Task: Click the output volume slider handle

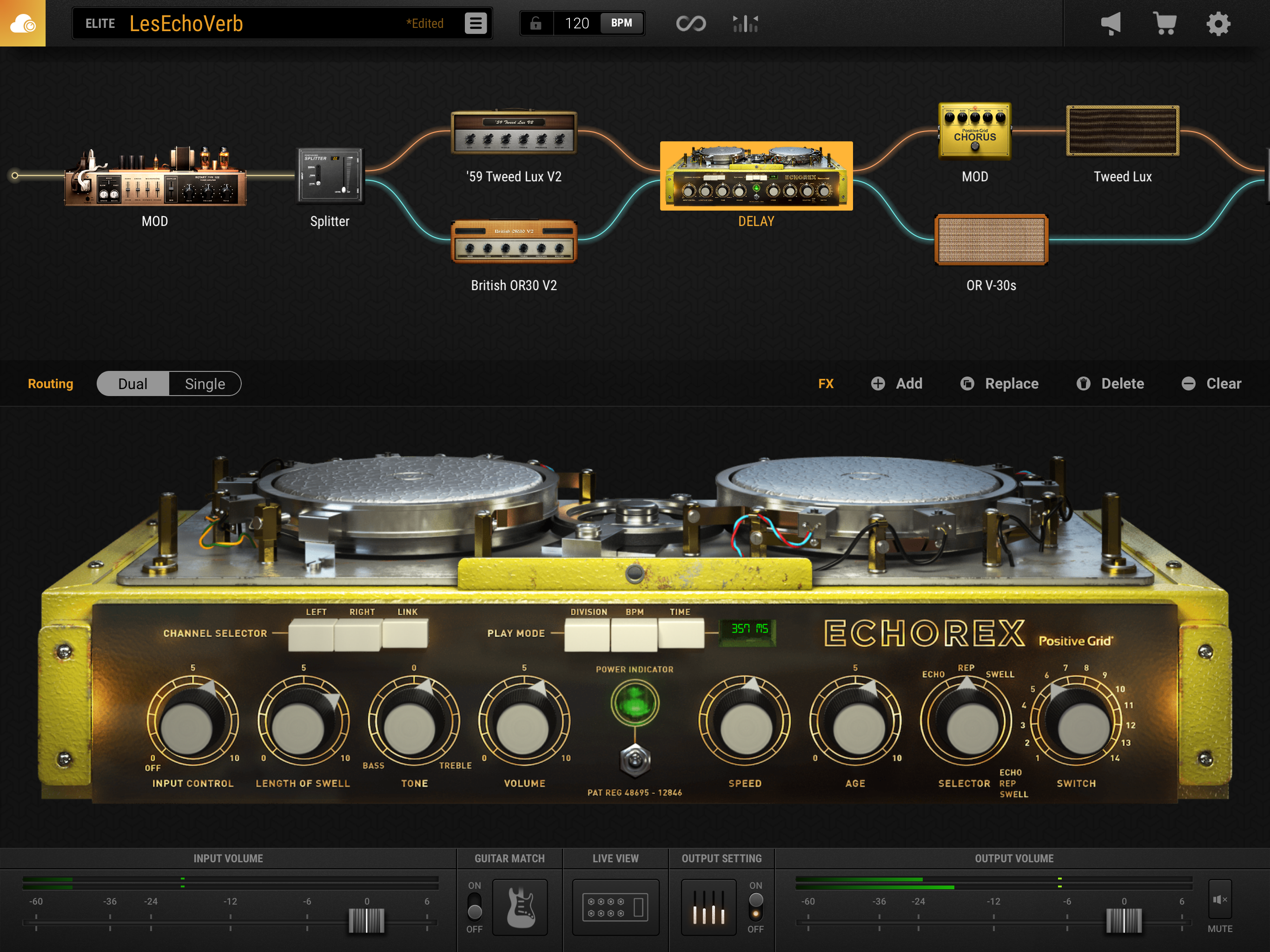Action: click(x=1124, y=920)
